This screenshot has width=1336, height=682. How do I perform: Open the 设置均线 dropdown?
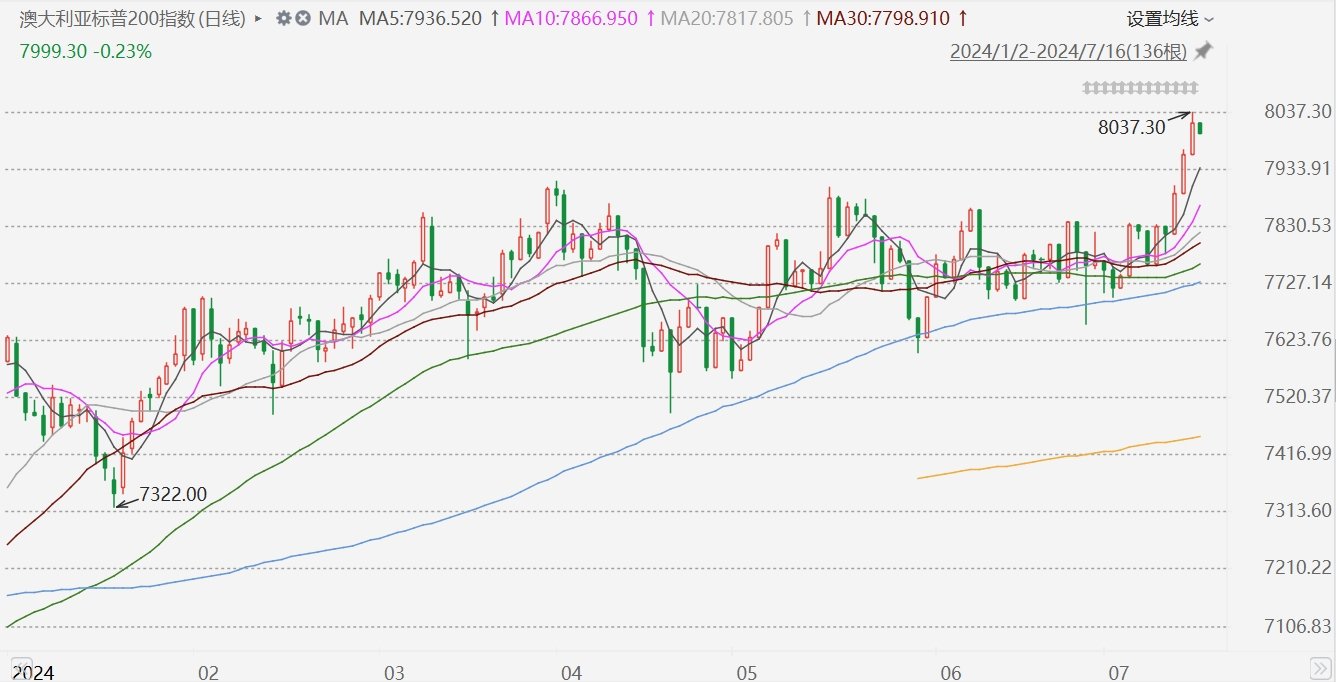(1170, 19)
